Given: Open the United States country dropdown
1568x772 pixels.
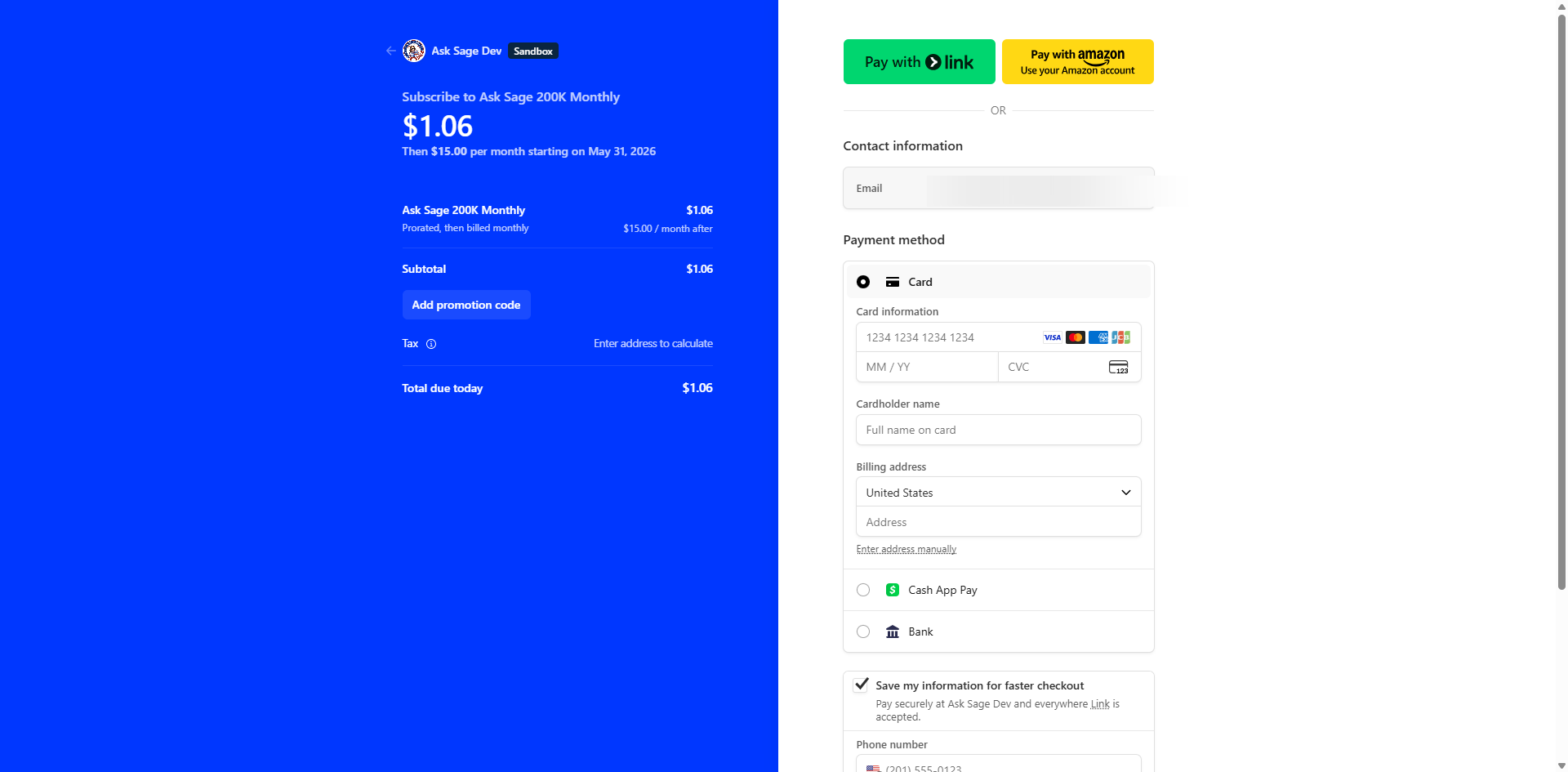Looking at the screenshot, I should tap(998, 493).
